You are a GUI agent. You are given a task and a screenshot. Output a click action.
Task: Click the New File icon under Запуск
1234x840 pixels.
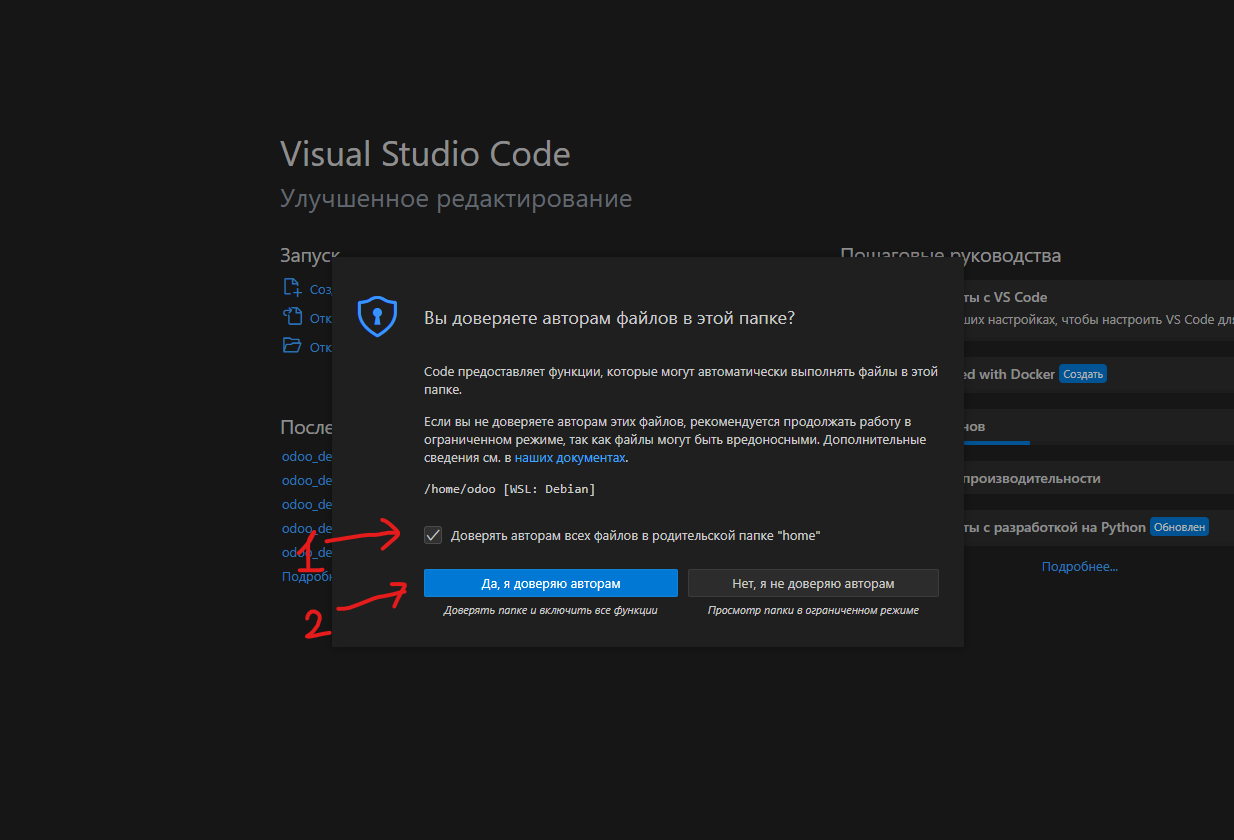(x=292, y=288)
